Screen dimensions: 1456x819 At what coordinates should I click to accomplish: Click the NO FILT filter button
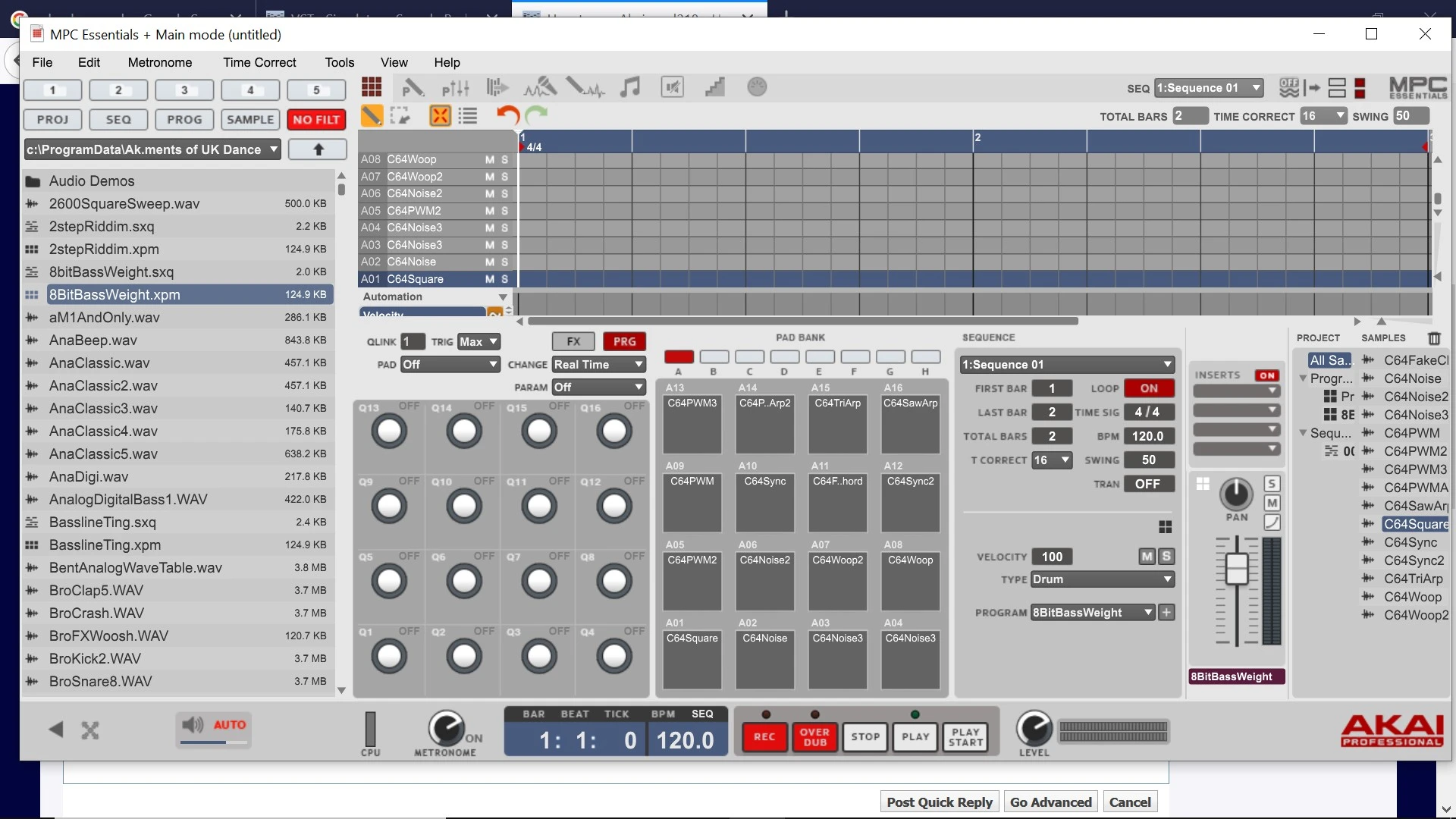click(x=316, y=120)
